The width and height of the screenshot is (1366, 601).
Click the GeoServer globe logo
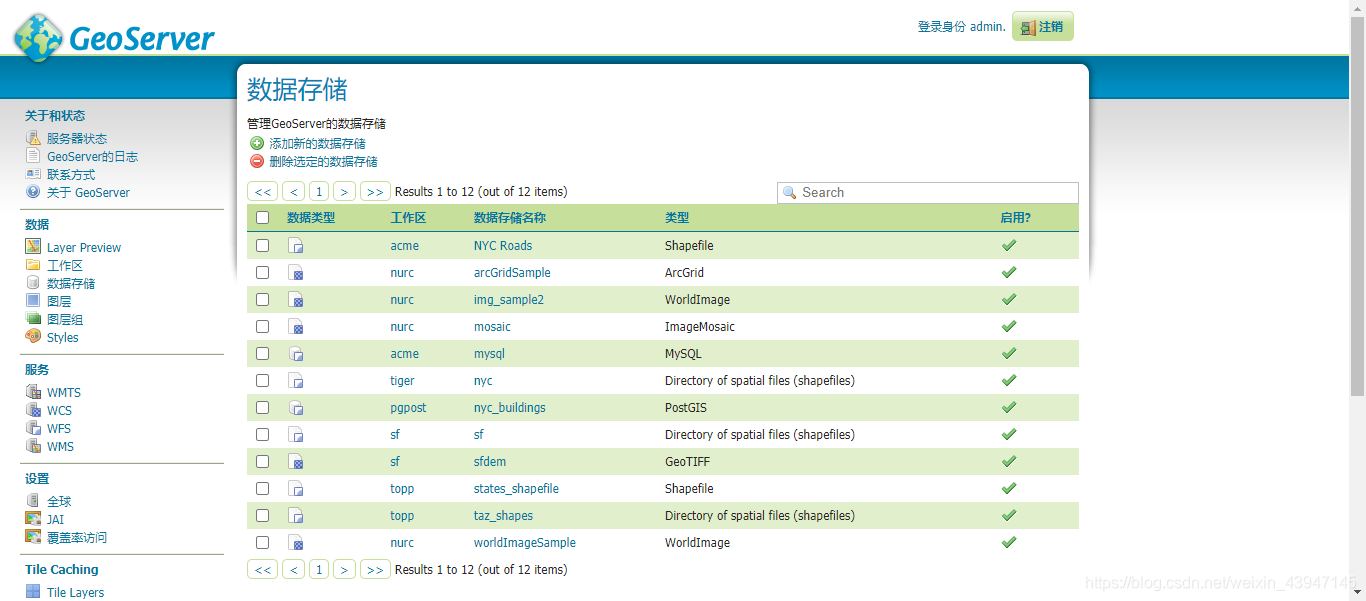tap(38, 37)
